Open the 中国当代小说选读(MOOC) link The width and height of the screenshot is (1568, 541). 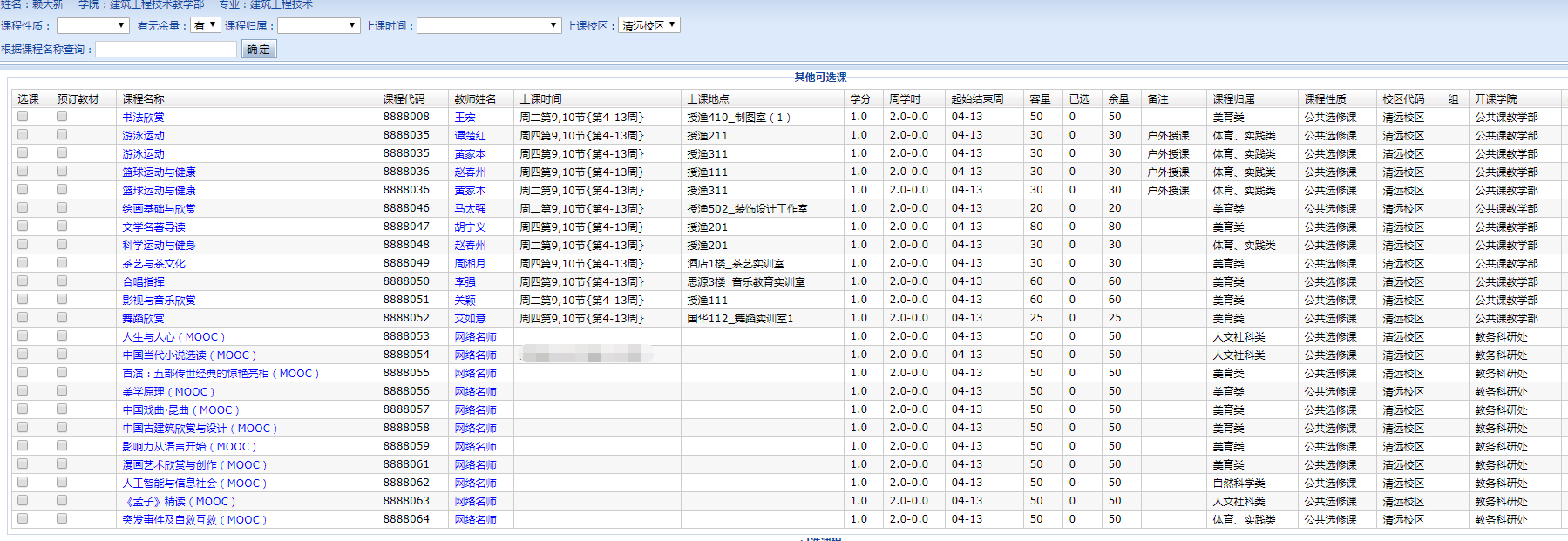pos(189,355)
